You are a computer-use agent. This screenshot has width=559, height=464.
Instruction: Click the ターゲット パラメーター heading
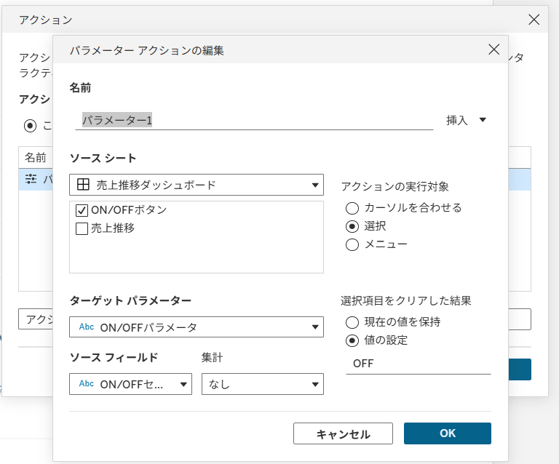pyautogui.click(x=130, y=301)
